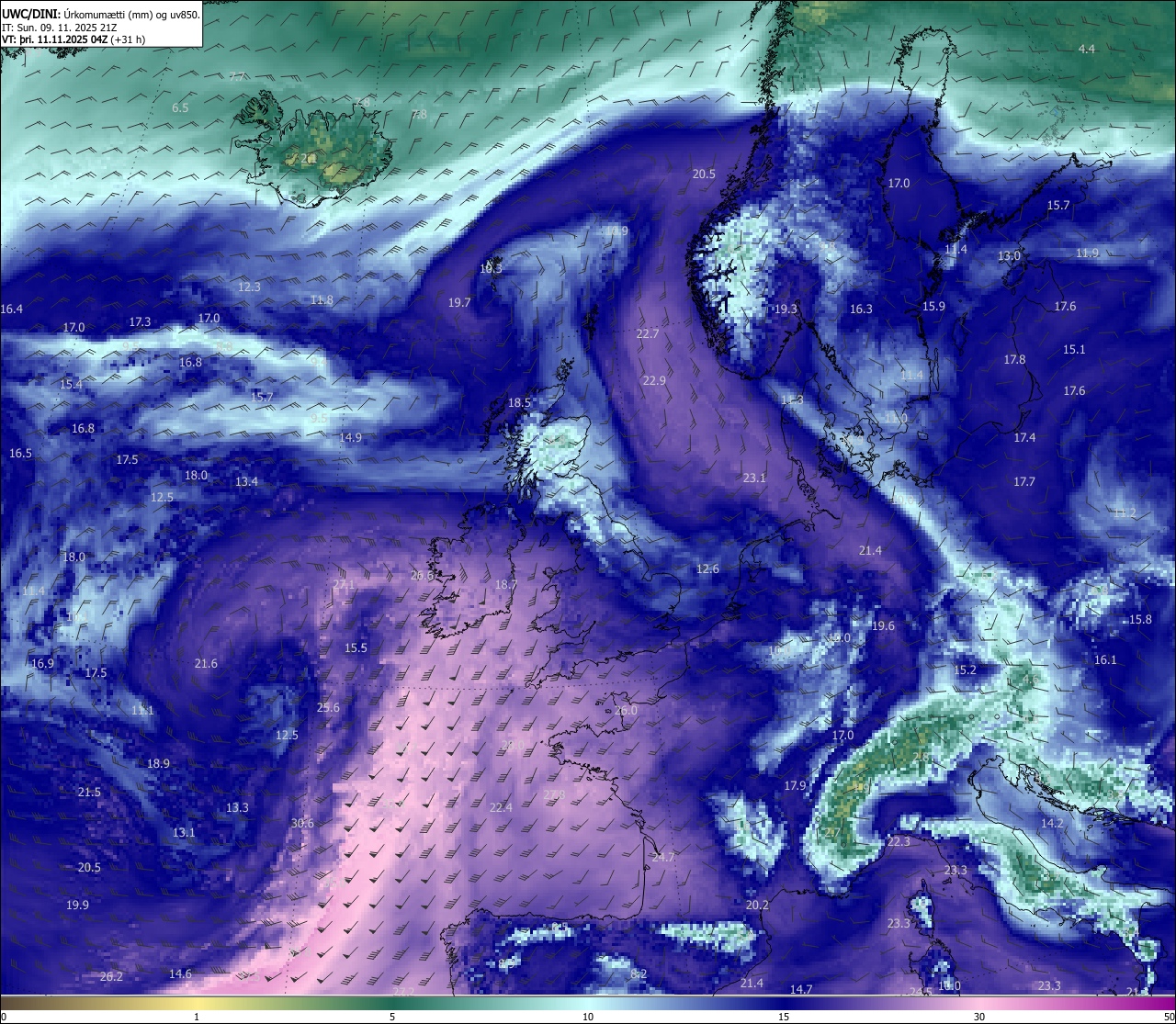Image resolution: width=1176 pixels, height=1024 pixels.
Task: Click the 50 tick on the color scale
Action: point(1170,1017)
